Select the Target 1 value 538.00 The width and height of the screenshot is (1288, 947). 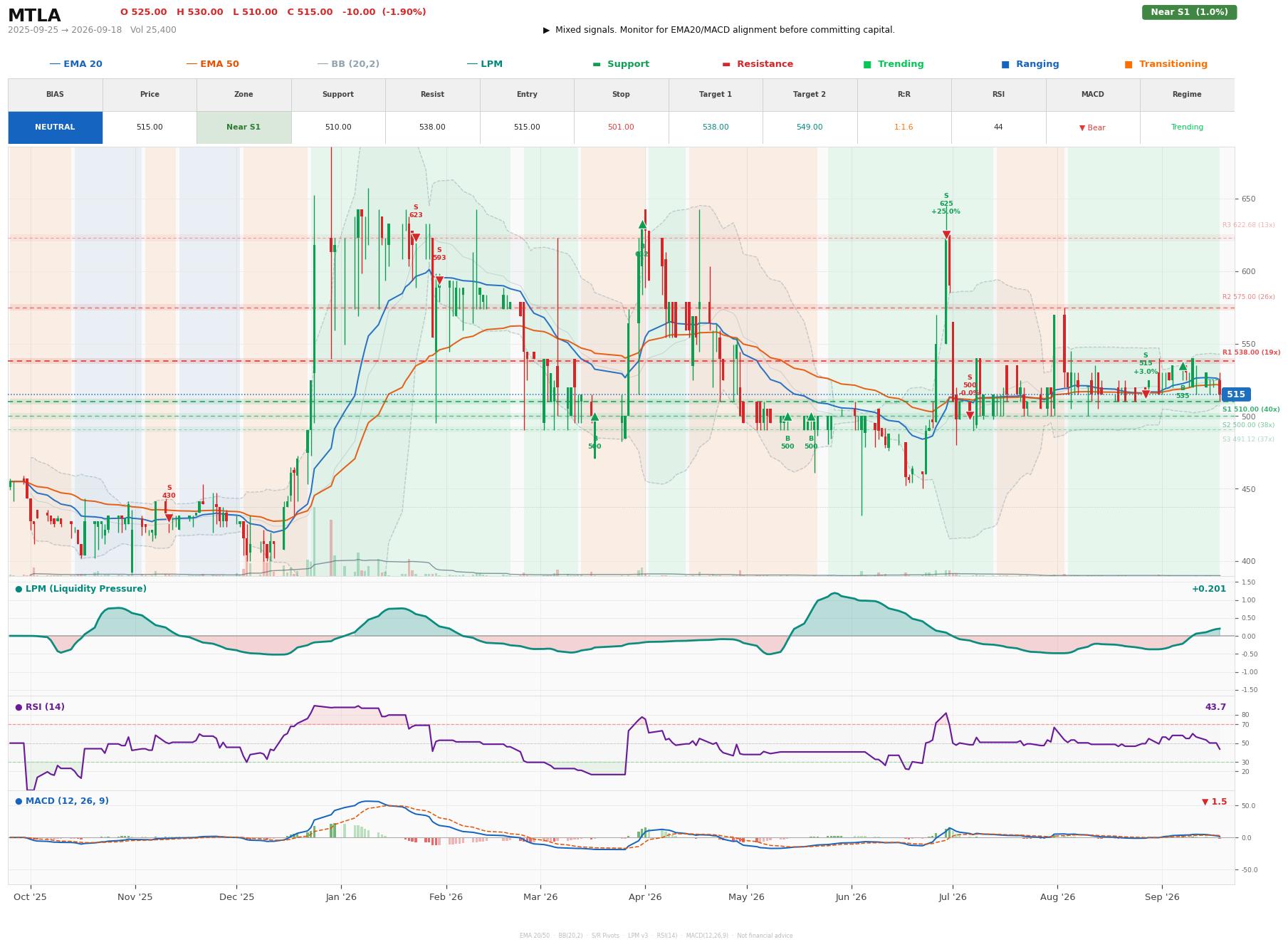click(x=716, y=127)
